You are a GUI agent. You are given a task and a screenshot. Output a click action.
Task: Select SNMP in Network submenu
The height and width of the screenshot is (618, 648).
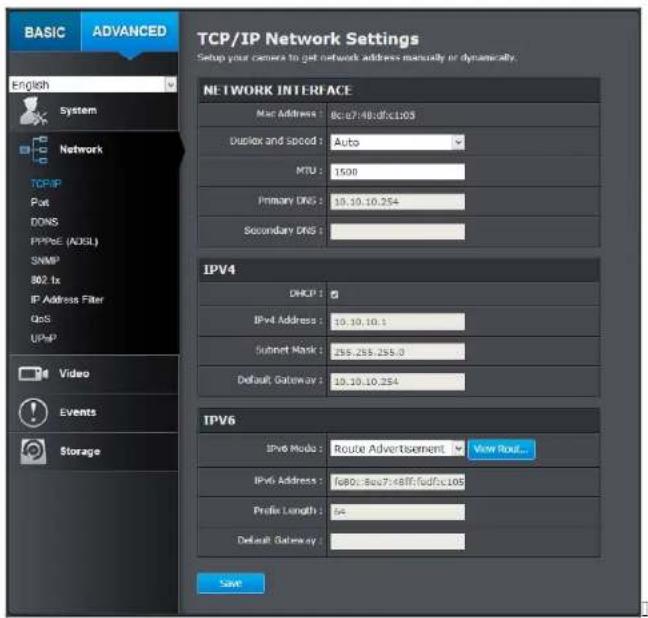[45, 261]
